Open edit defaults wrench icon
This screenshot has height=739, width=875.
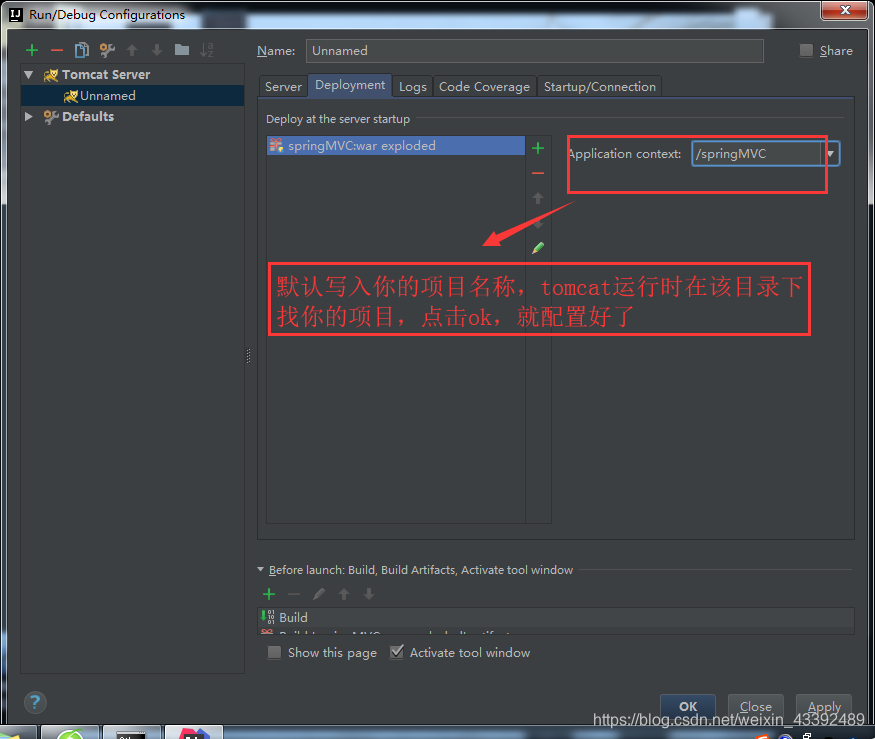(x=107, y=50)
